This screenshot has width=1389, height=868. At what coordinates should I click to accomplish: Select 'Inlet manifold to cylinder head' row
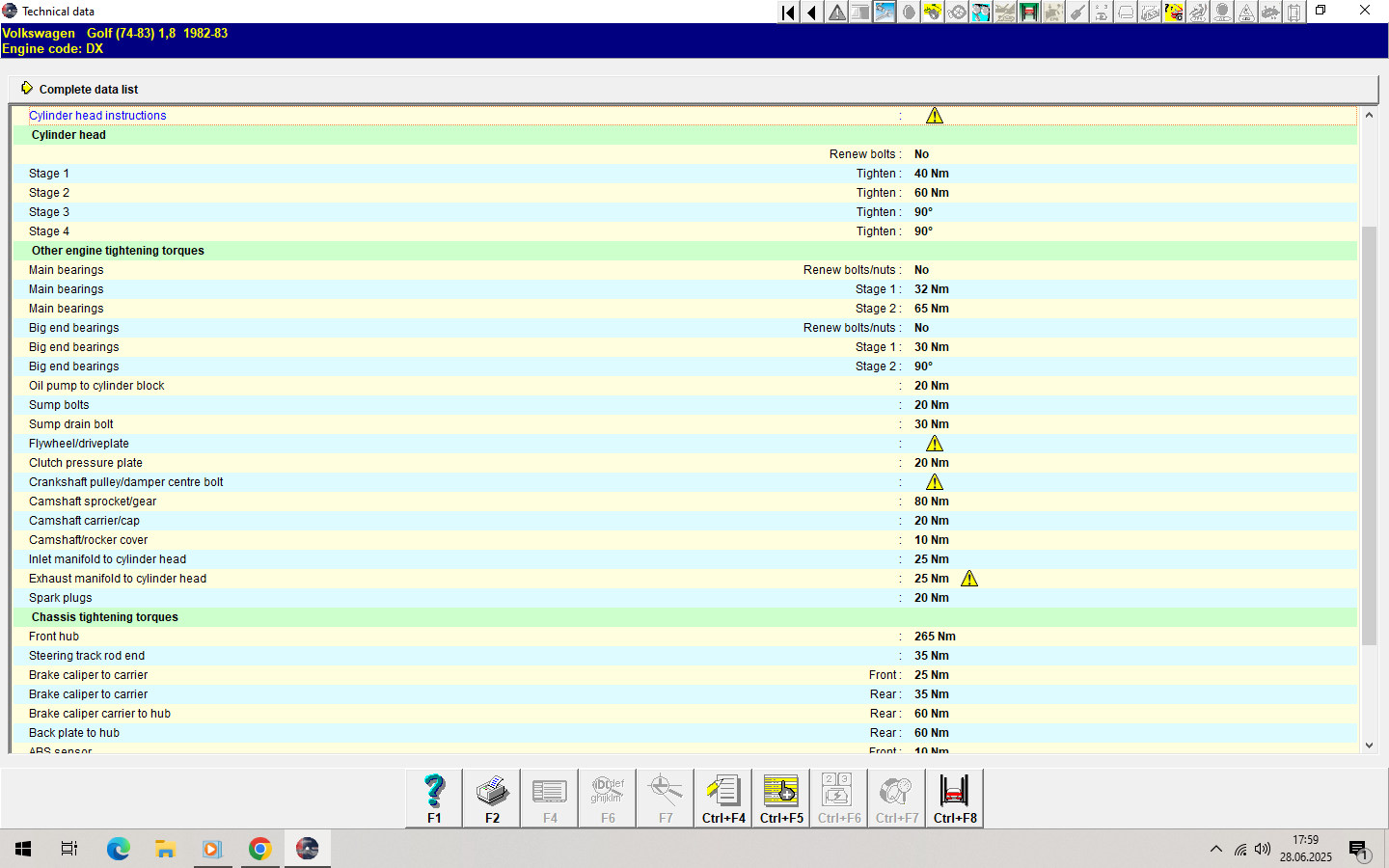[x=685, y=559]
